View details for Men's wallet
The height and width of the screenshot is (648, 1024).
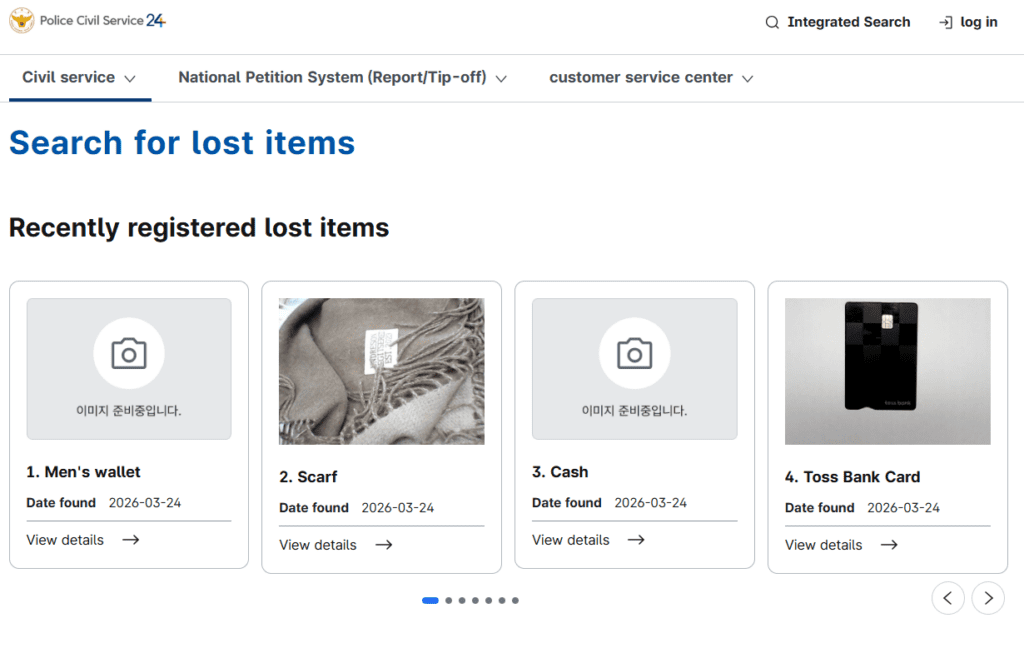pyautogui.click(x=65, y=540)
